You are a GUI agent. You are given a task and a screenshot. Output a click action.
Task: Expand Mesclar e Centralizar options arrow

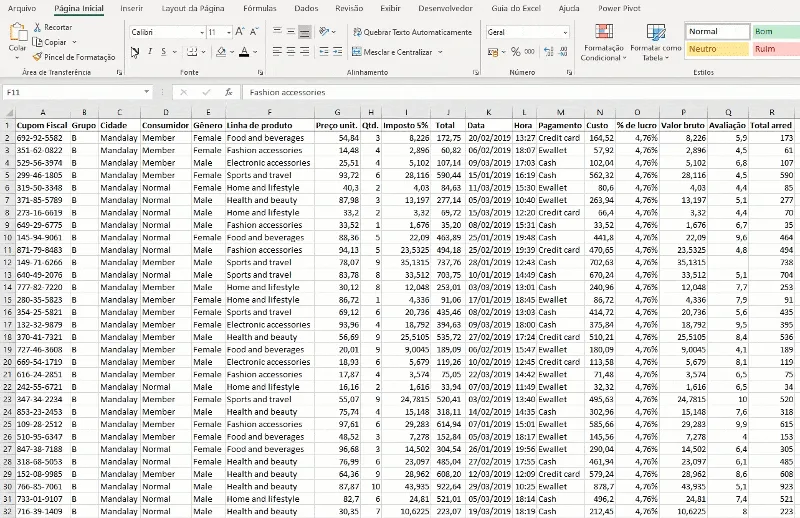440,52
